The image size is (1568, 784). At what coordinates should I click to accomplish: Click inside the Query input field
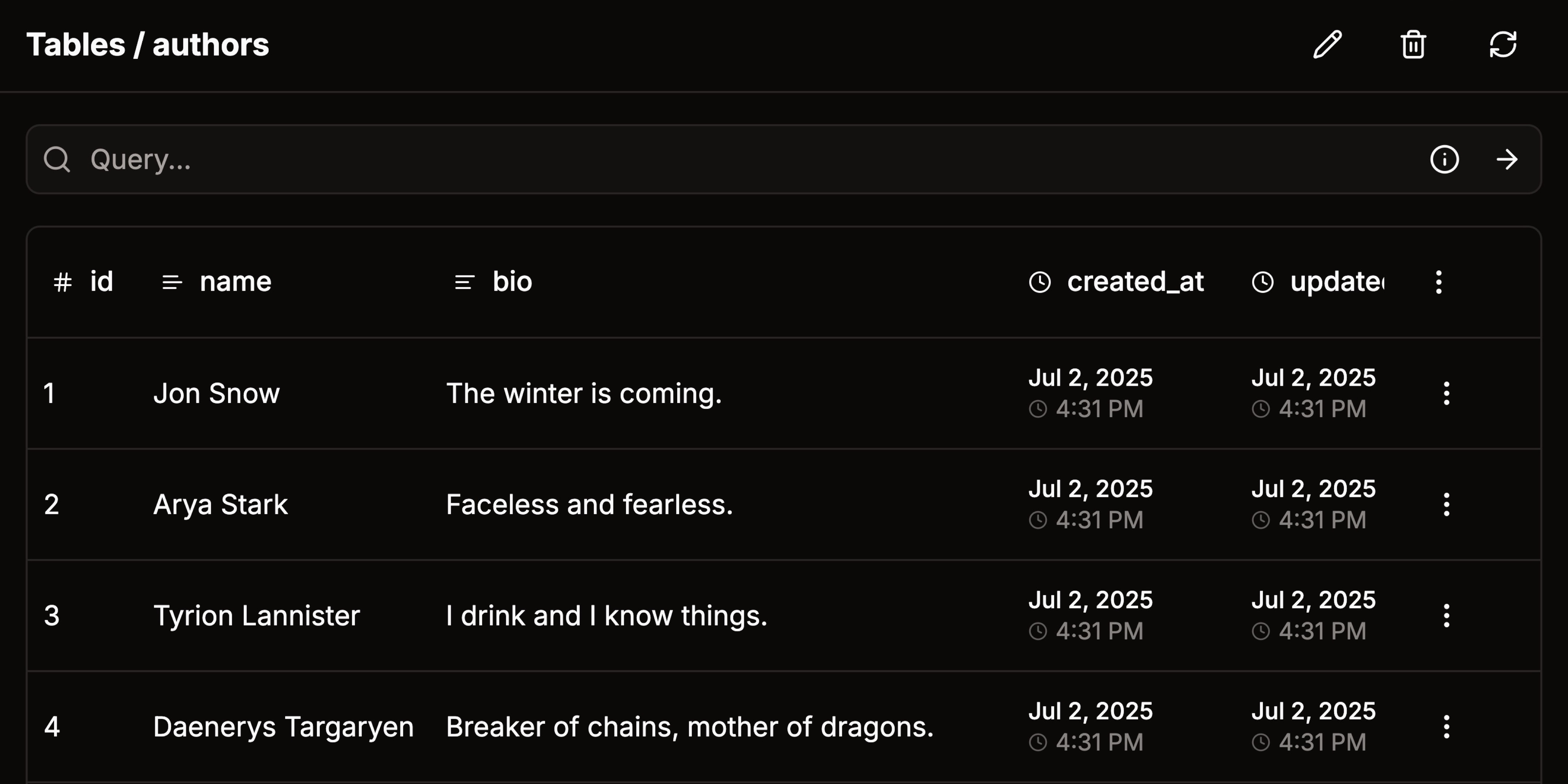(730, 159)
